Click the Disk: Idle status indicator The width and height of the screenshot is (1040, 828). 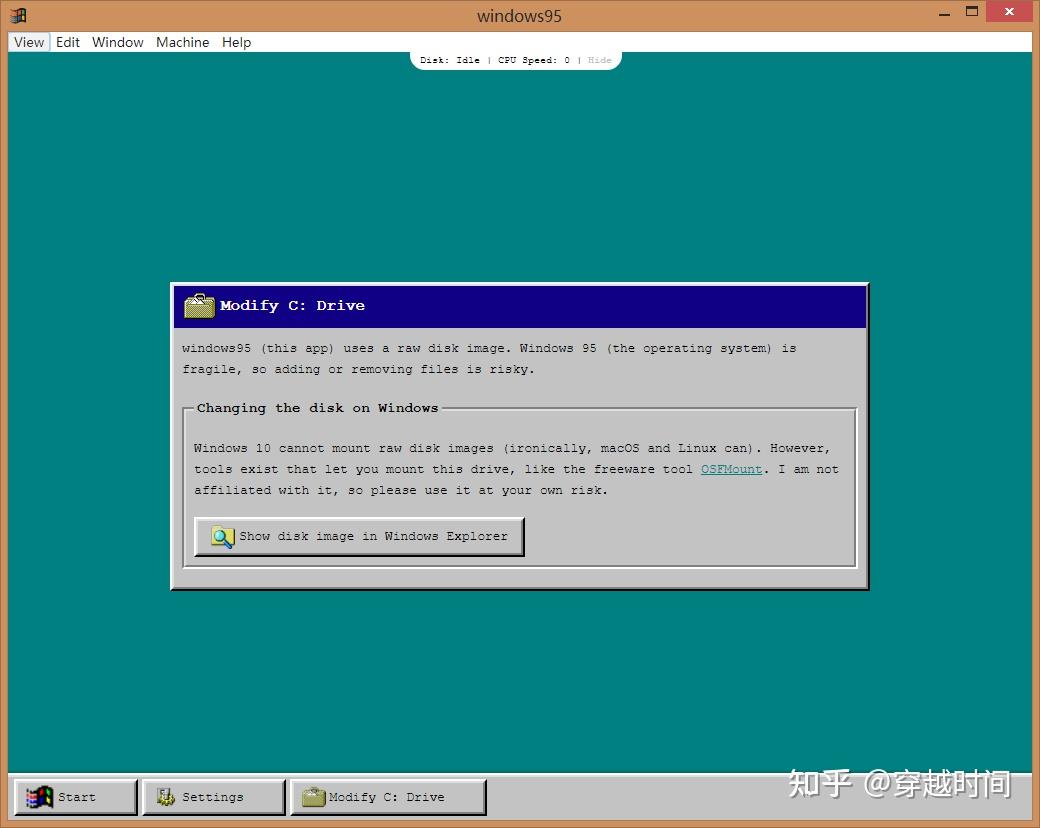click(x=450, y=60)
